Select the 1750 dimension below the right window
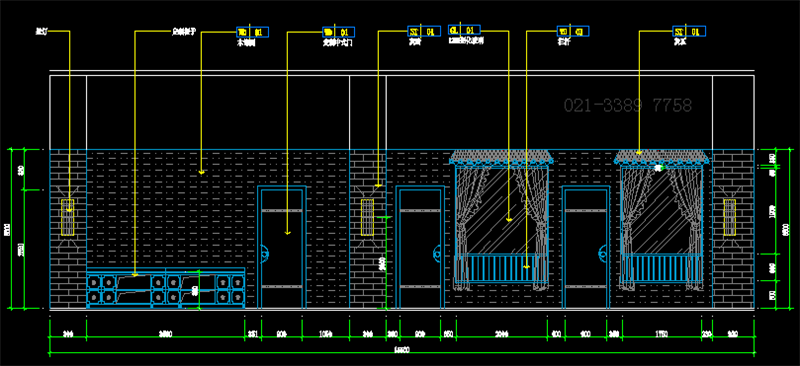800x366 pixels. 661,335
